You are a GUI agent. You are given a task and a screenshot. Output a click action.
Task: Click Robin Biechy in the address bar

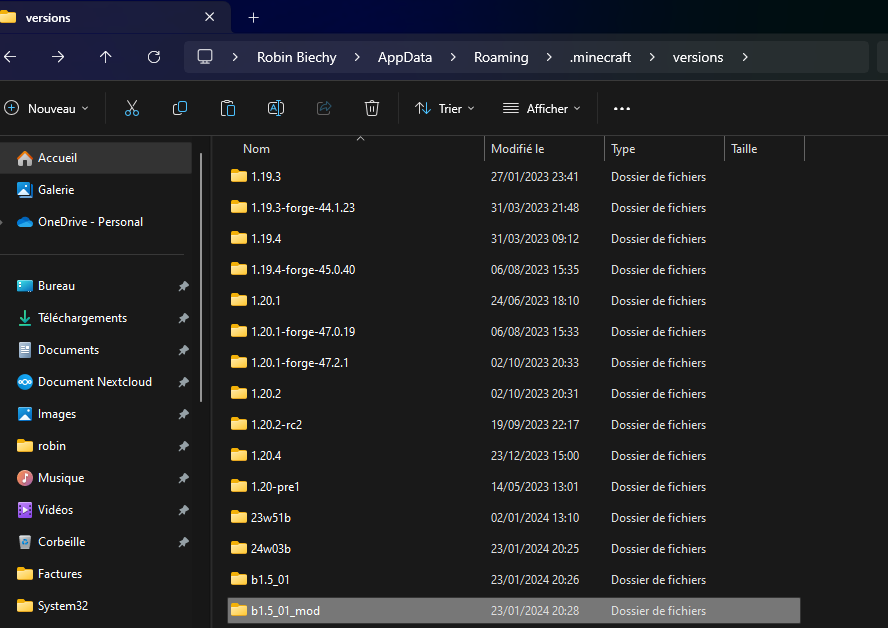coord(297,57)
